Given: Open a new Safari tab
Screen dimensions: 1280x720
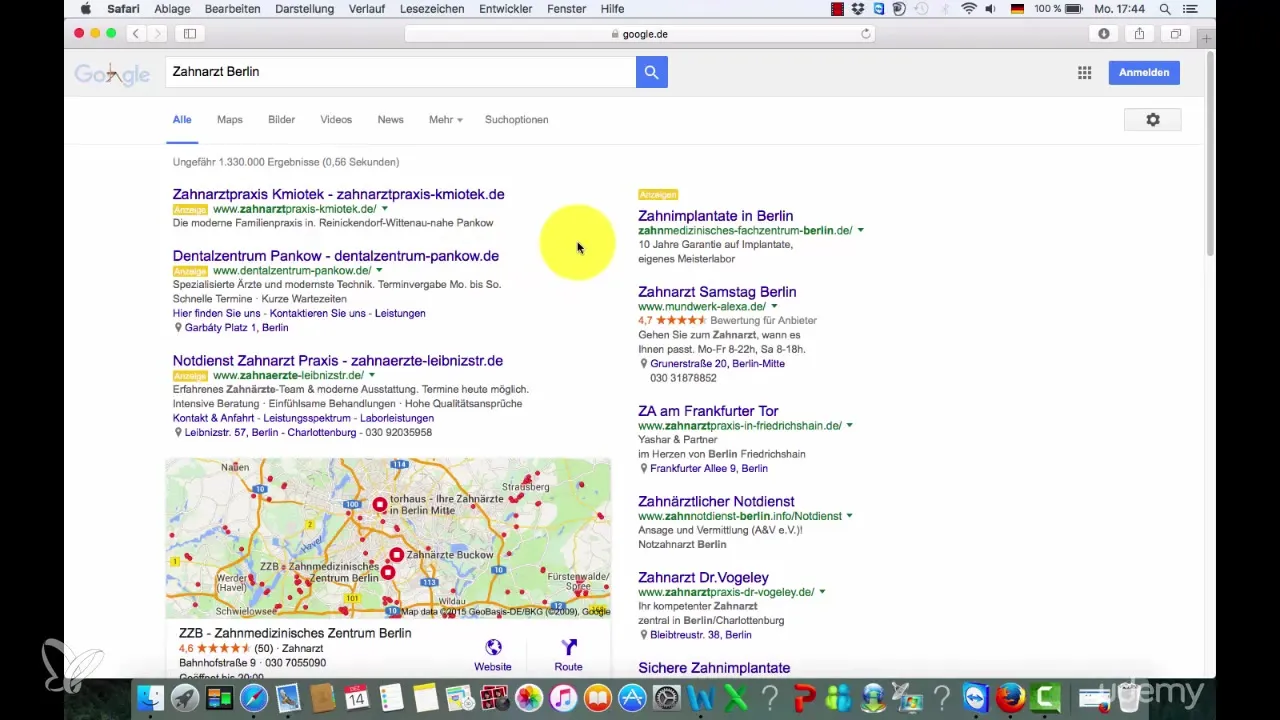Looking at the screenshot, I should click(x=1206, y=38).
